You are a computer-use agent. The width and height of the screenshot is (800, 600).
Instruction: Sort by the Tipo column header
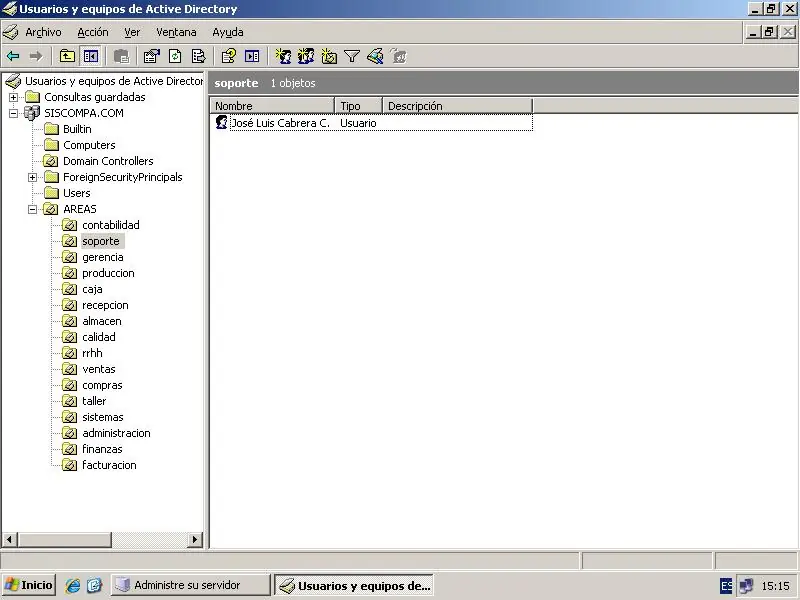pyautogui.click(x=359, y=106)
